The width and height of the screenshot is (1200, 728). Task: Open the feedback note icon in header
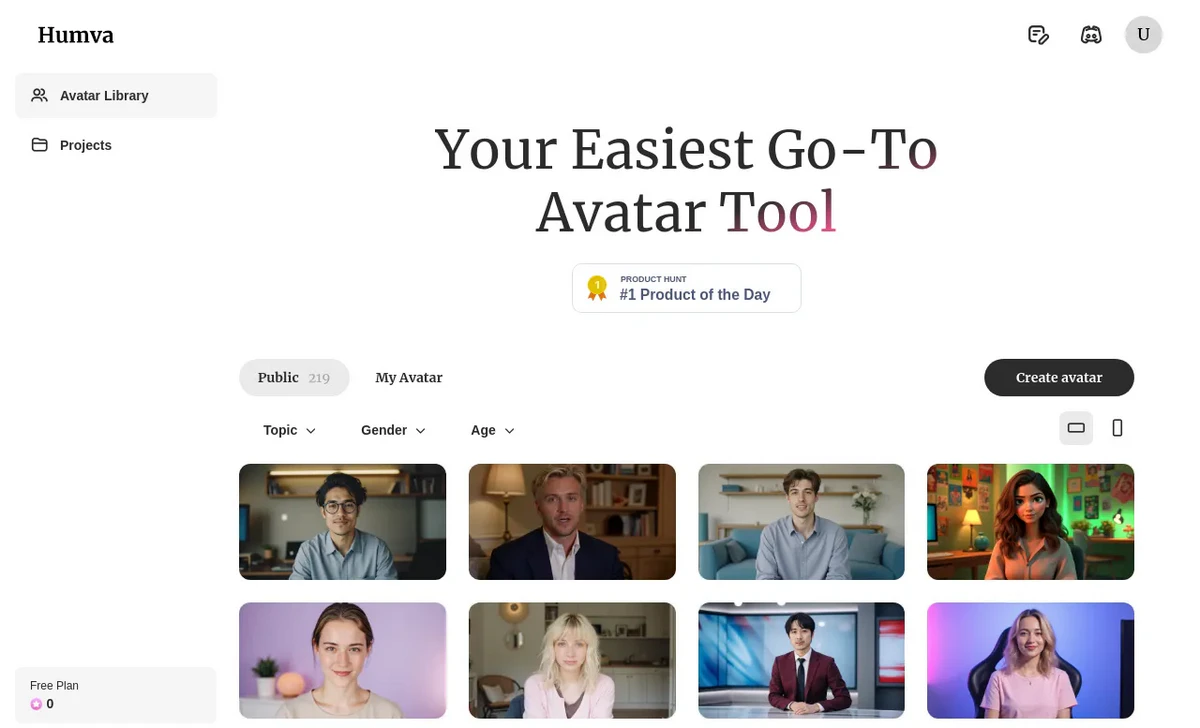tap(1038, 35)
